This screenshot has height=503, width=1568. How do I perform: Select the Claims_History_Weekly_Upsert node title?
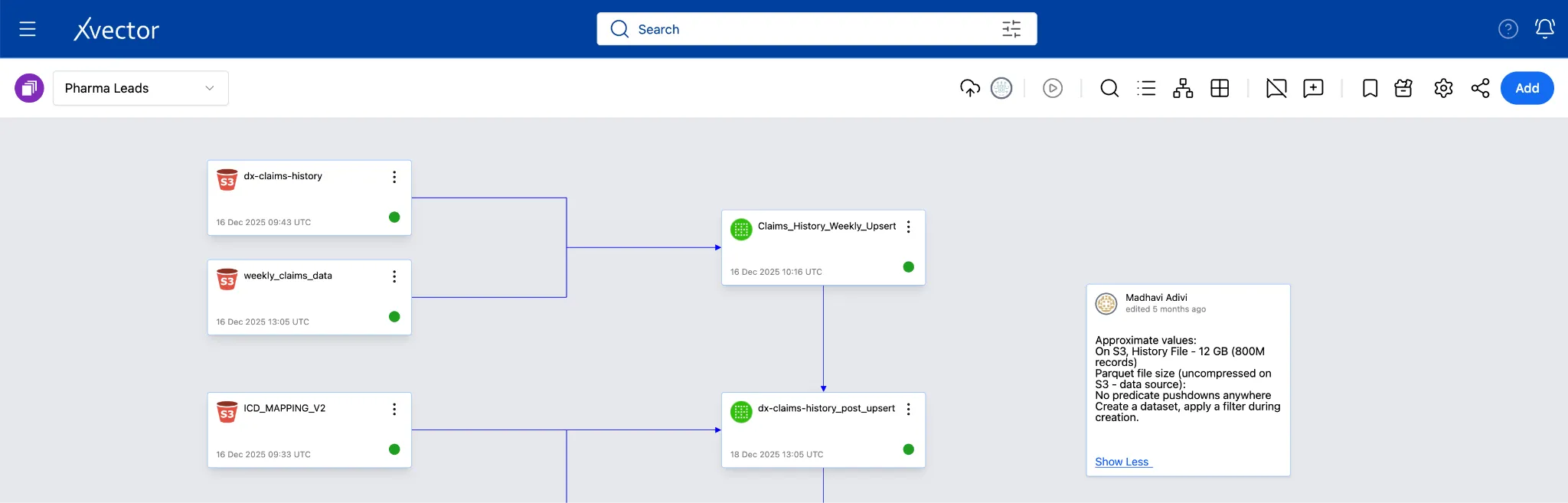tap(827, 226)
